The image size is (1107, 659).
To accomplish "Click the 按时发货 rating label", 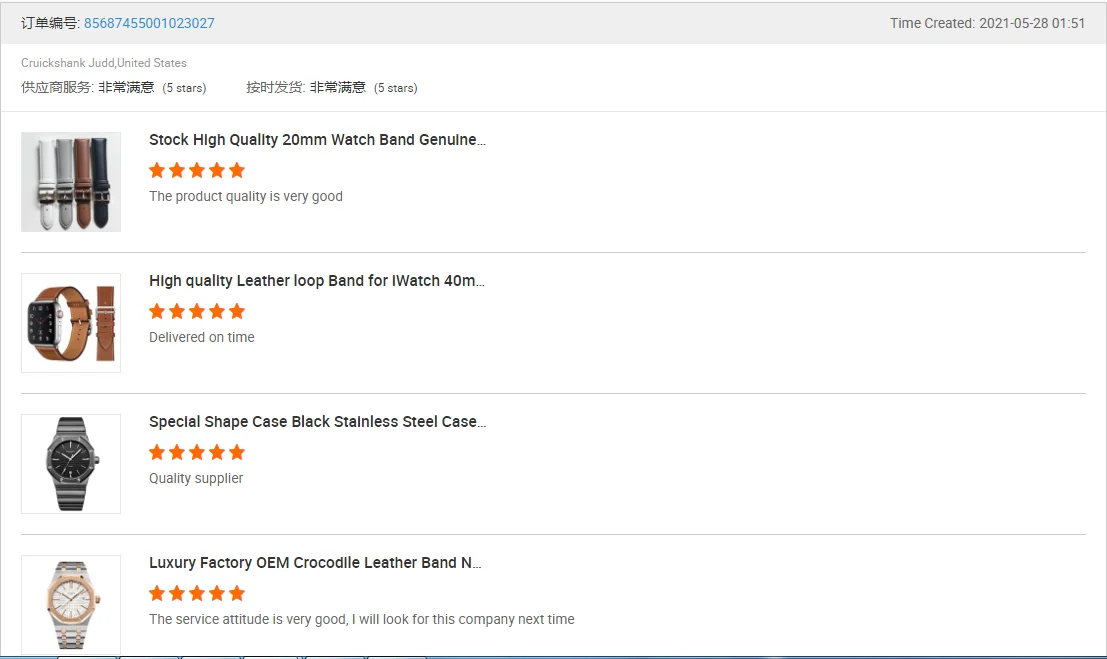I will click(275, 88).
